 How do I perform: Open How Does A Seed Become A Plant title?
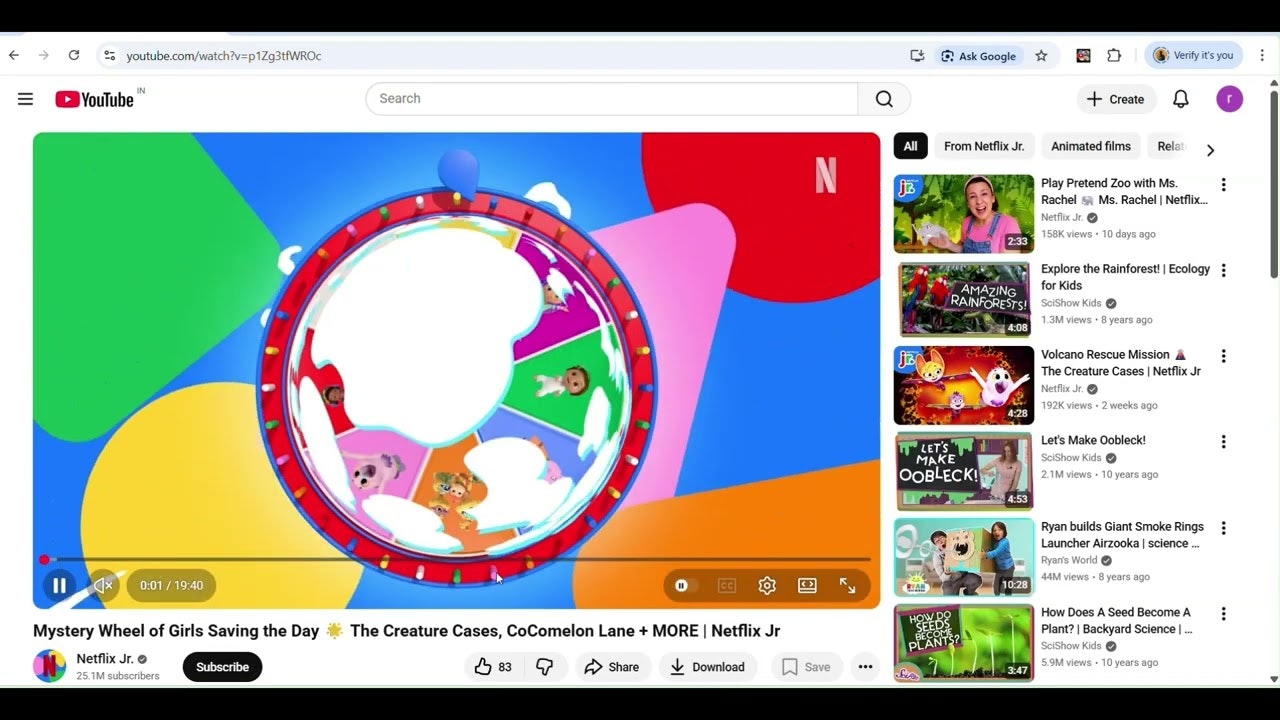click(x=1117, y=621)
